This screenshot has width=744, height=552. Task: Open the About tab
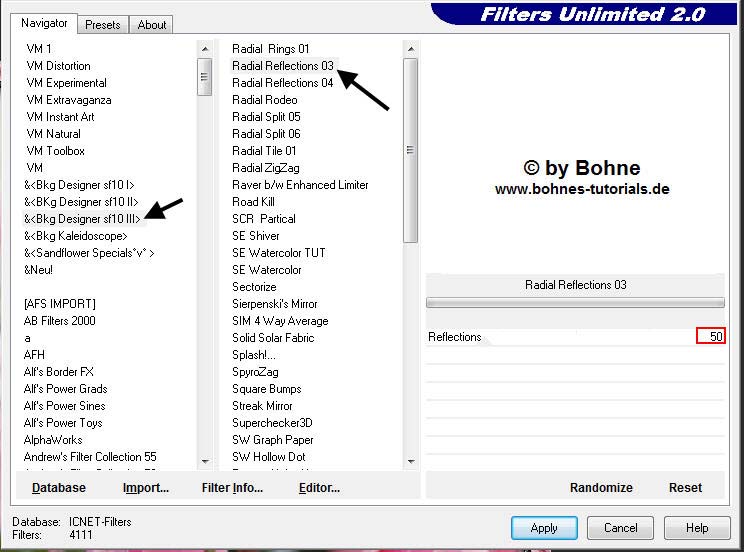152,25
